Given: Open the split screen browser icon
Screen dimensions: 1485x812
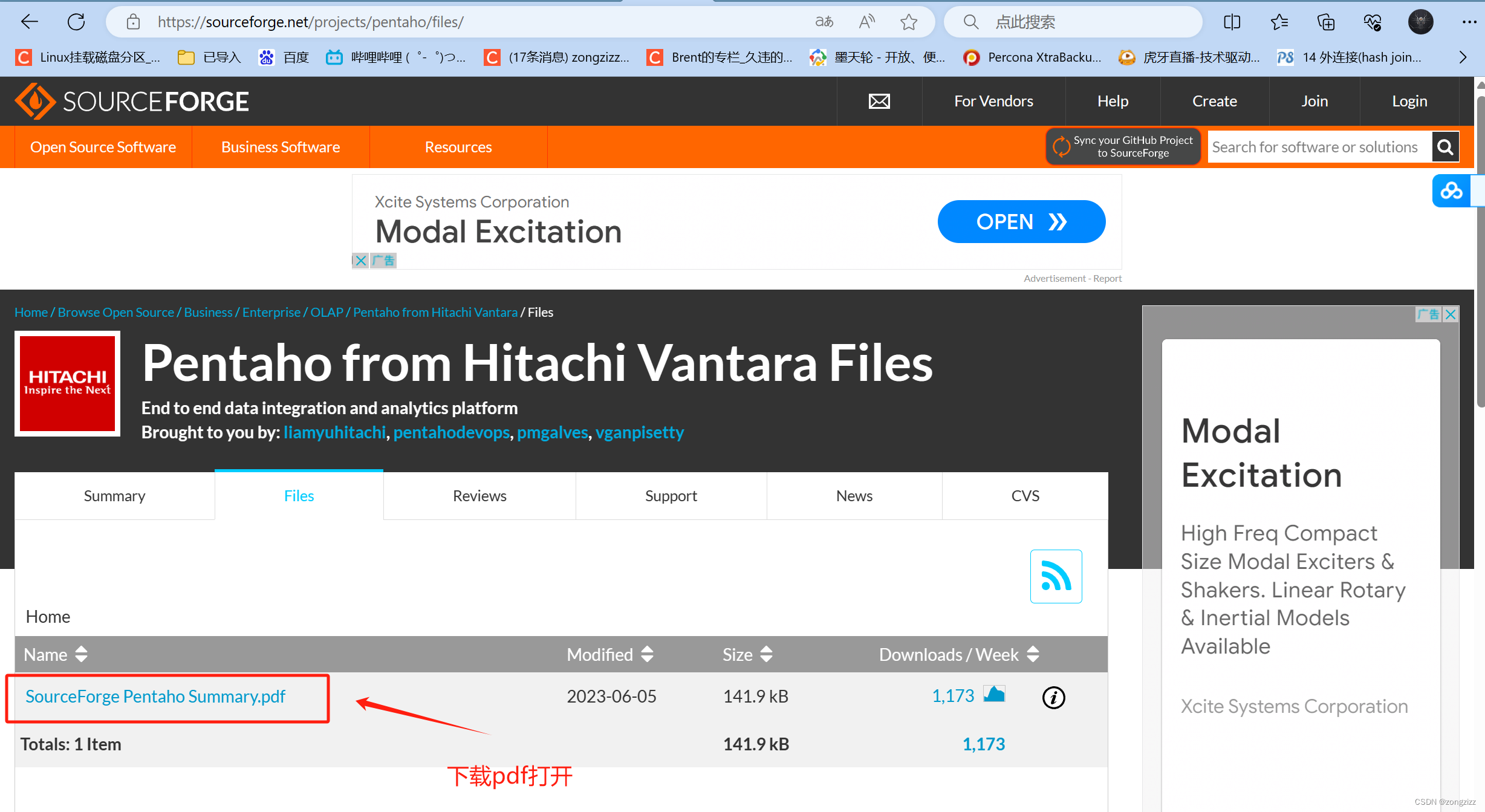Looking at the screenshot, I should 1232,22.
